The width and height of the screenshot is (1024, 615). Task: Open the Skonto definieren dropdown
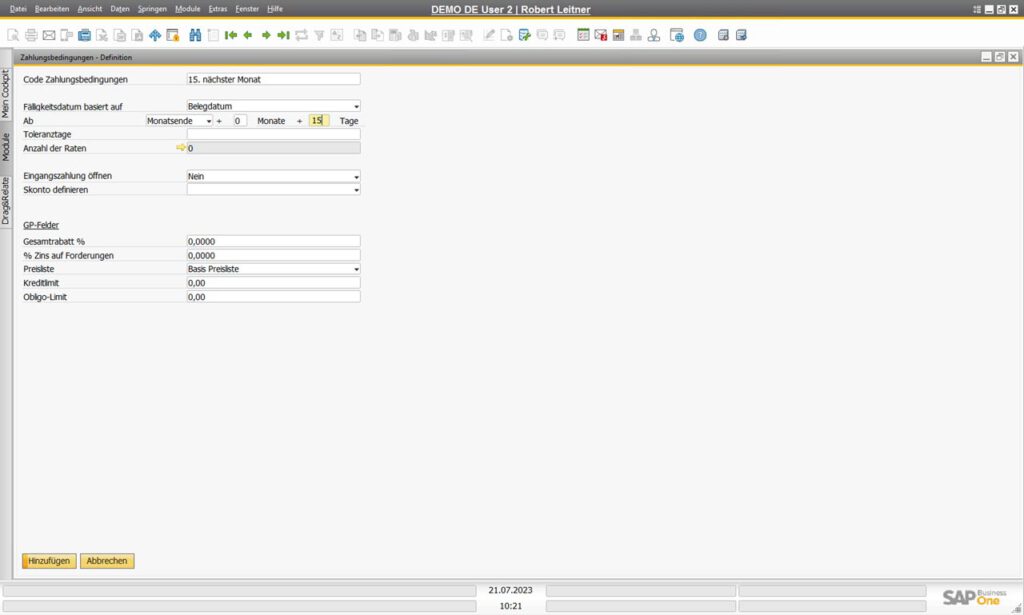(356, 190)
